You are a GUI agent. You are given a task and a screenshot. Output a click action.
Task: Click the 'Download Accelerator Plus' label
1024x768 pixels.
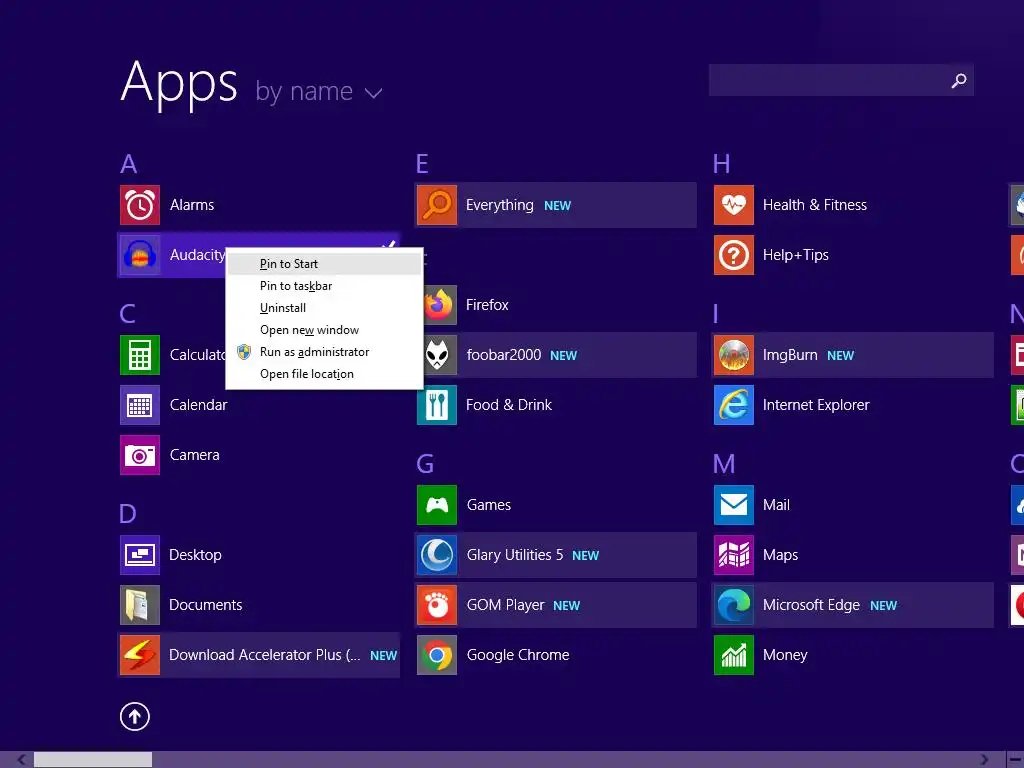[264, 655]
